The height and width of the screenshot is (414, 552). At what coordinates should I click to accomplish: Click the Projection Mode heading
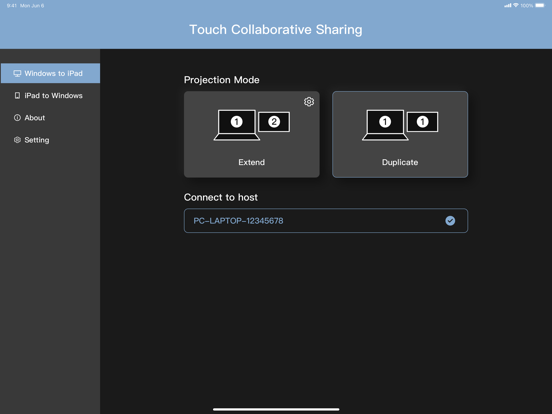(x=221, y=80)
